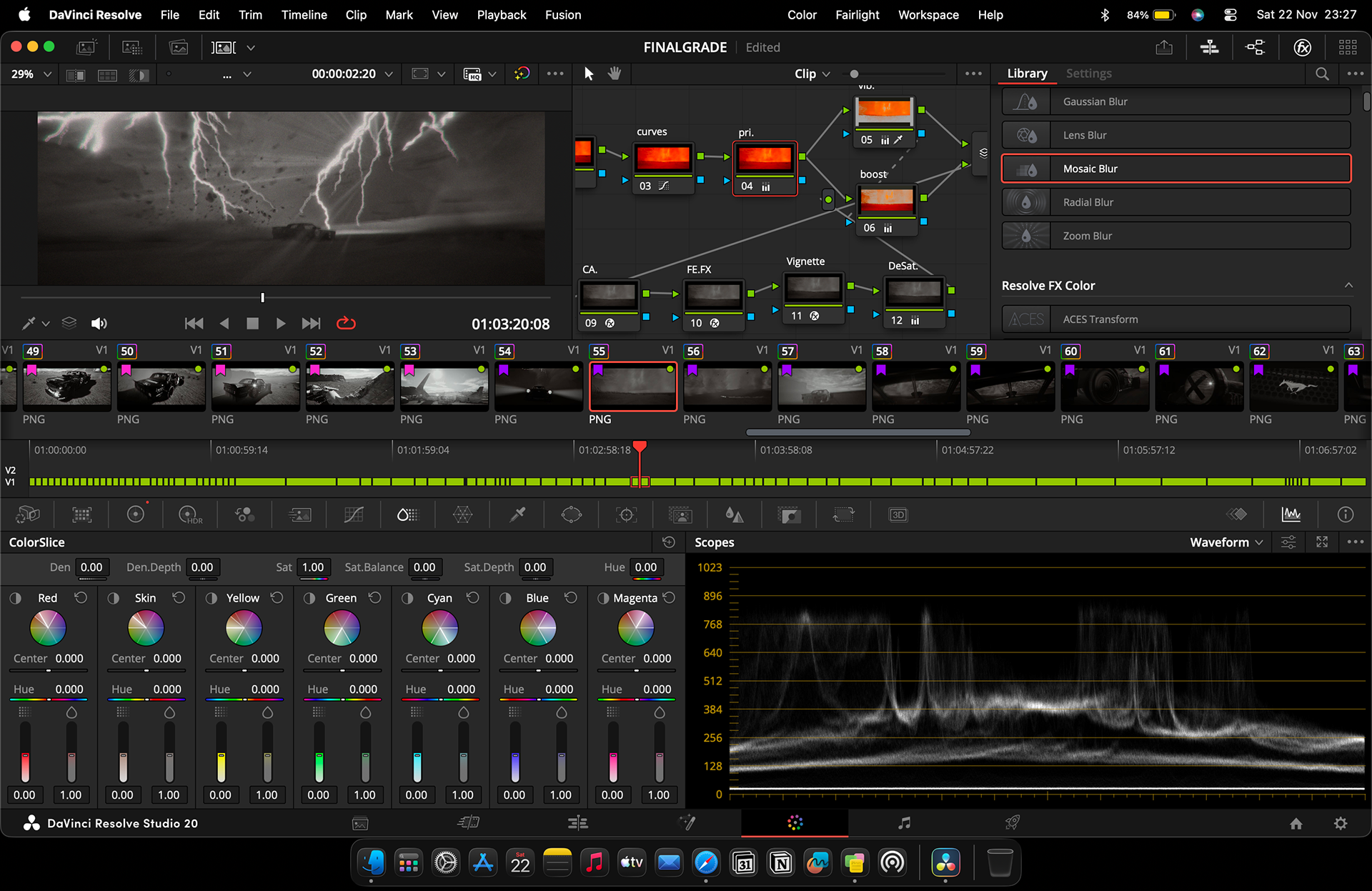
Task: Select the Qualifier eyedropper tool
Action: coord(517,514)
